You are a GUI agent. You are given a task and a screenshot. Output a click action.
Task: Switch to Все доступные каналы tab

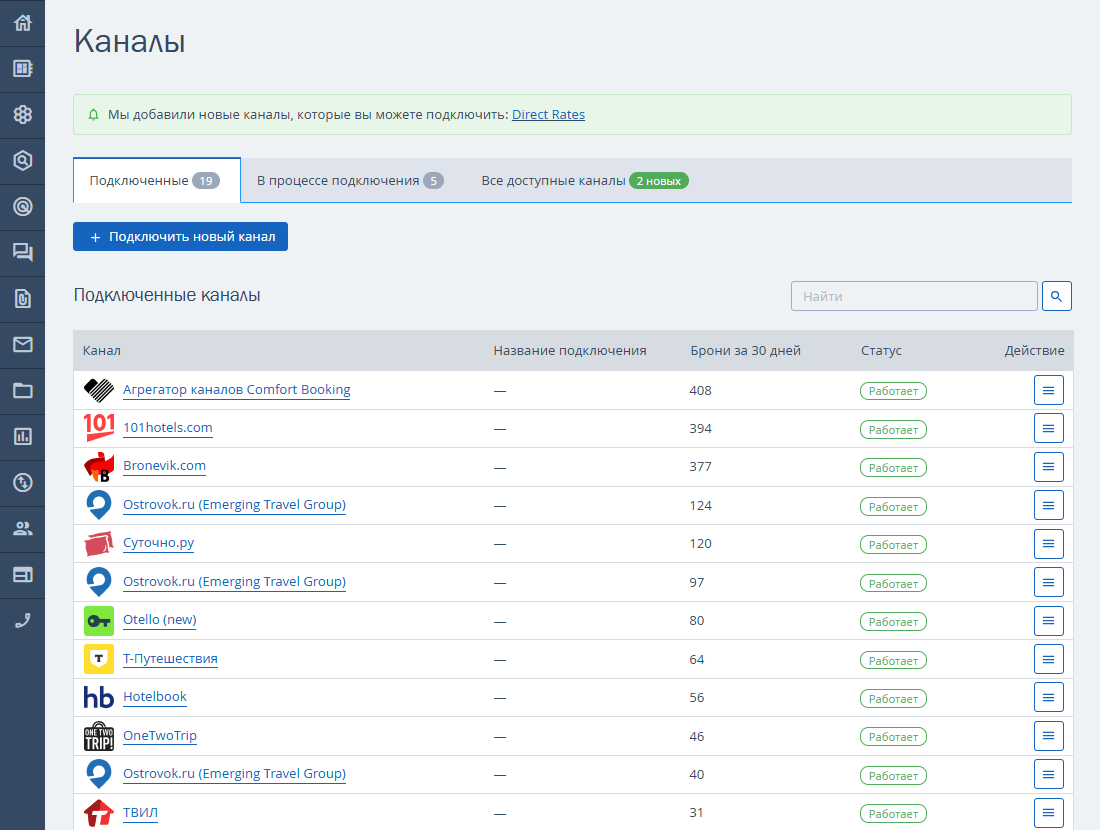pyautogui.click(x=584, y=180)
